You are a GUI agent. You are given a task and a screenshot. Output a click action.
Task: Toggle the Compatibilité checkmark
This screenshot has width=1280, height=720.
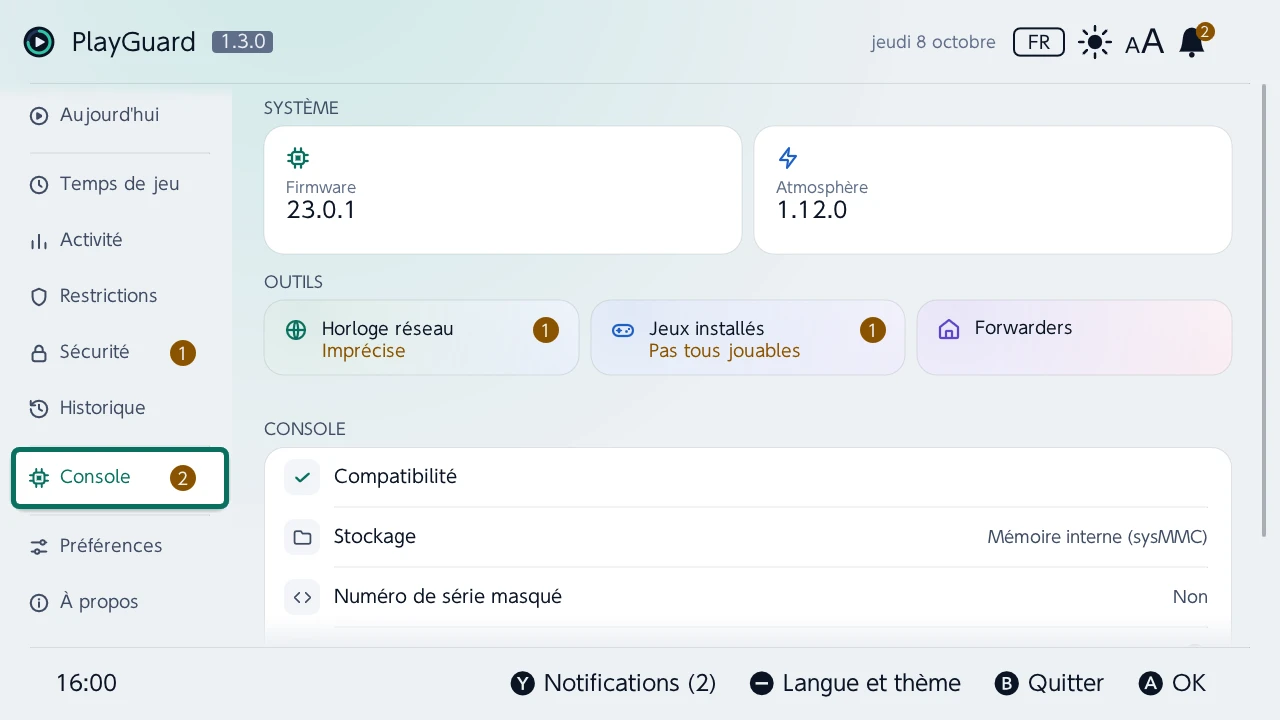[302, 477]
